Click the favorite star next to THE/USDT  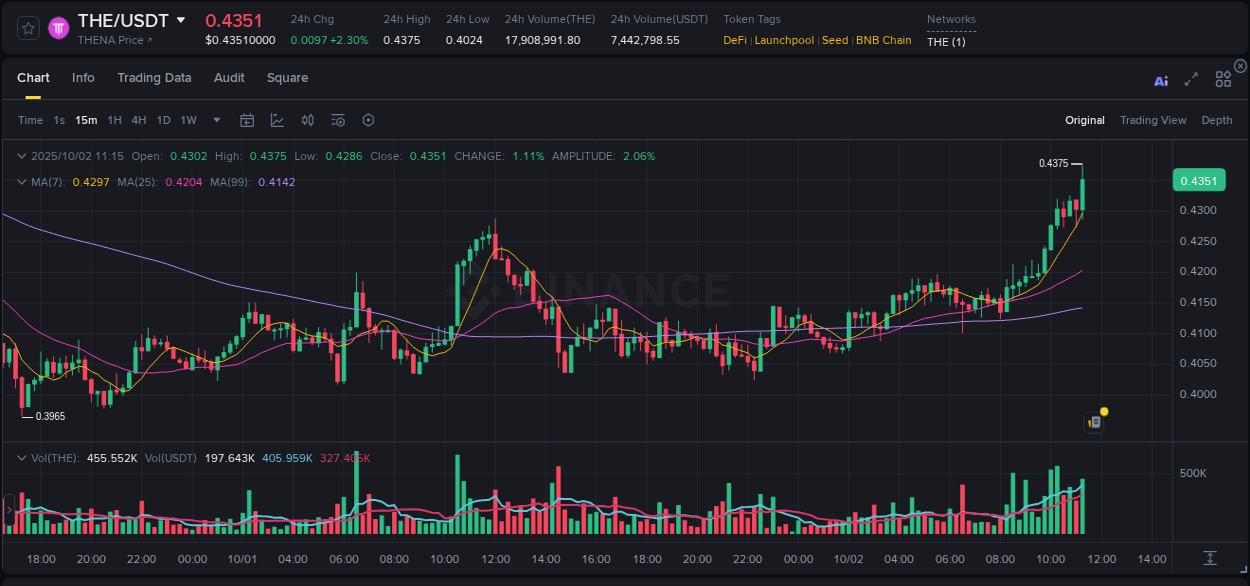[28, 28]
